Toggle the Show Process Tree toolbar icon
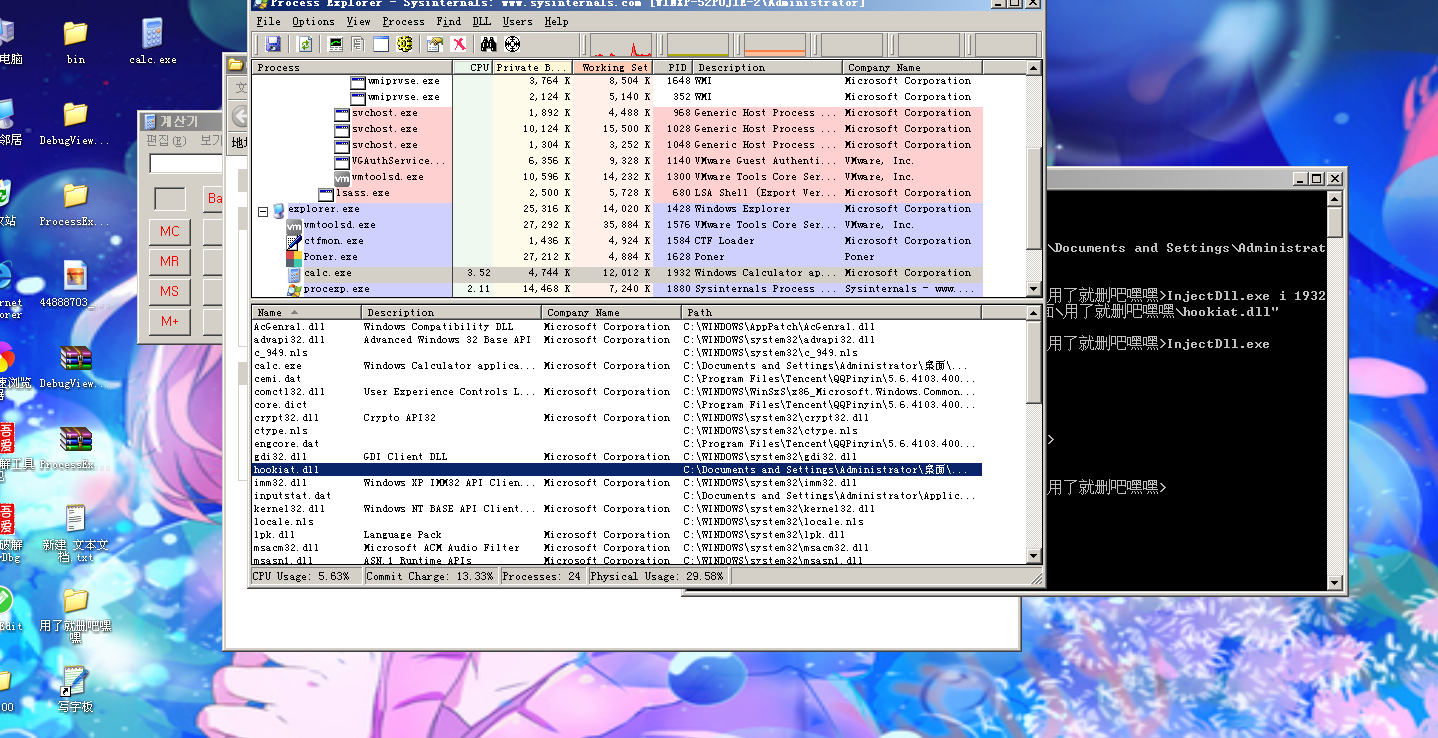The image size is (1438, 738). coord(358,44)
